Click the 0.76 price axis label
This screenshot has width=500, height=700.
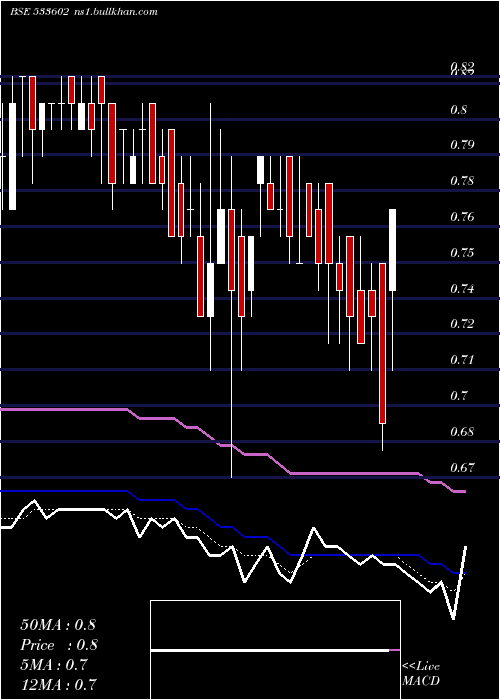point(462,217)
